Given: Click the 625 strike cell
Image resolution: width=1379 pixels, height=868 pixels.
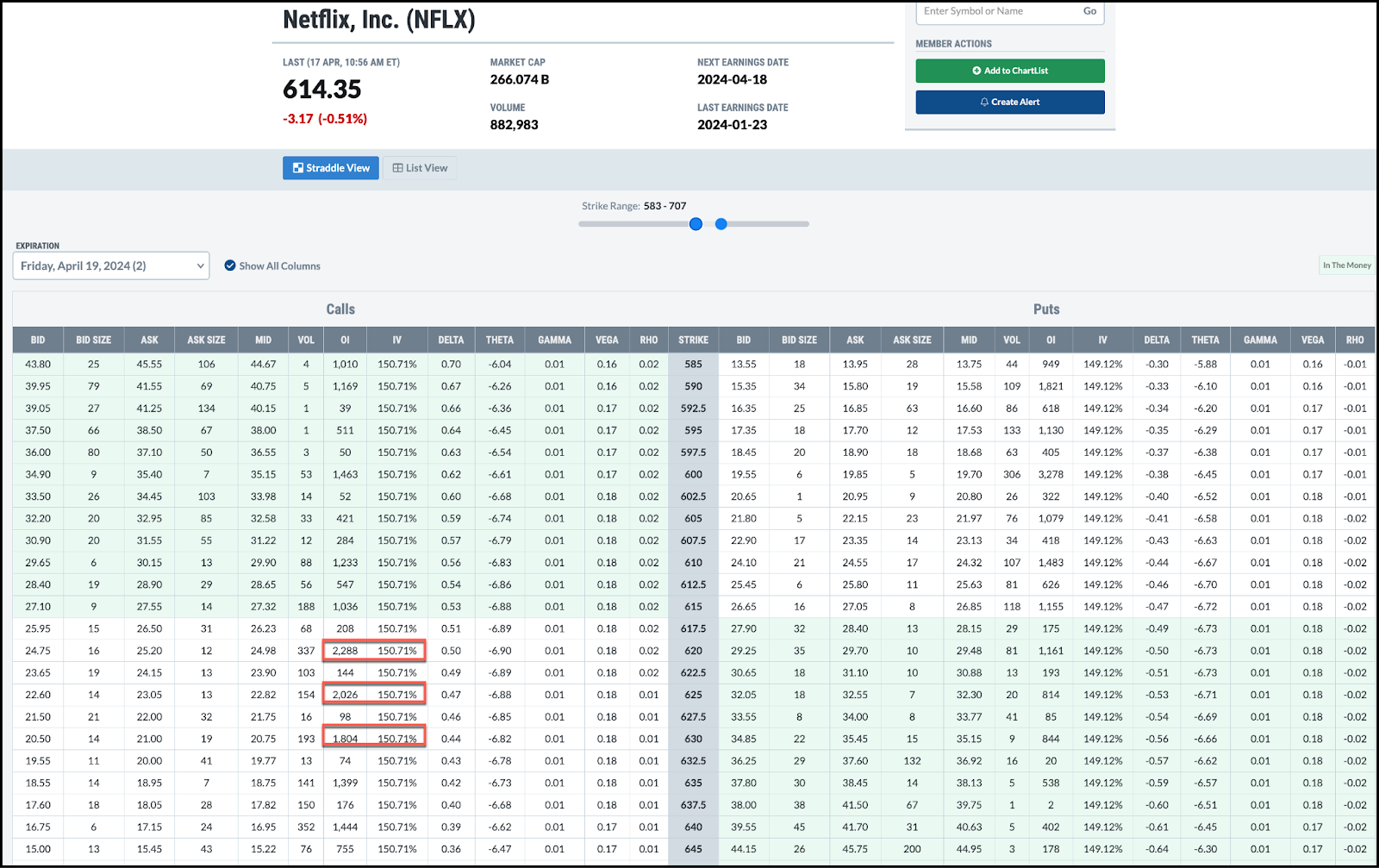Looking at the screenshot, I should (x=693, y=695).
